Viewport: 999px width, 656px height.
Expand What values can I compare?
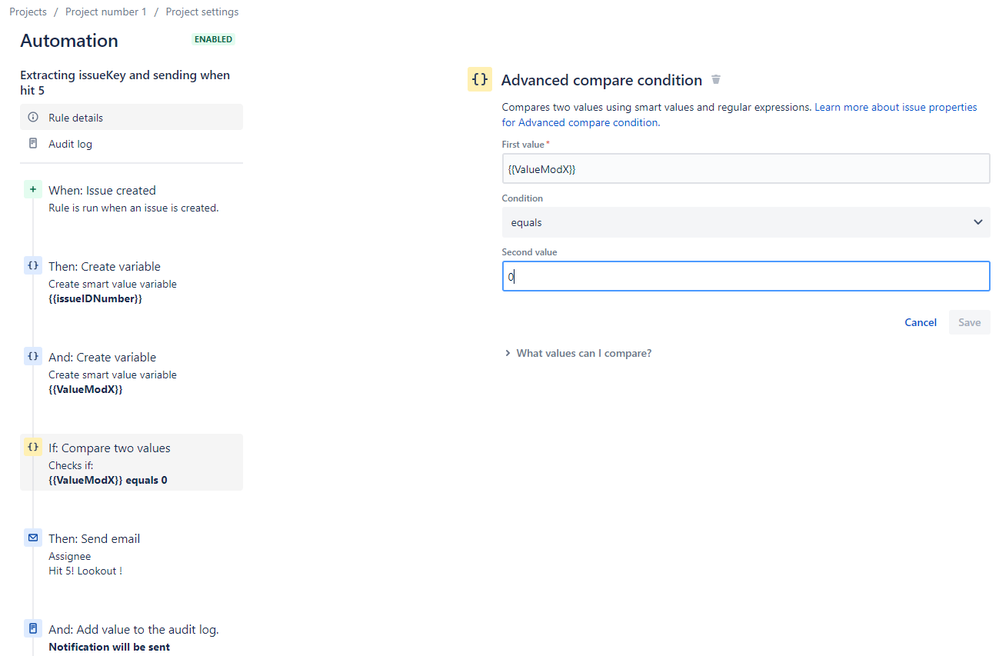point(578,353)
